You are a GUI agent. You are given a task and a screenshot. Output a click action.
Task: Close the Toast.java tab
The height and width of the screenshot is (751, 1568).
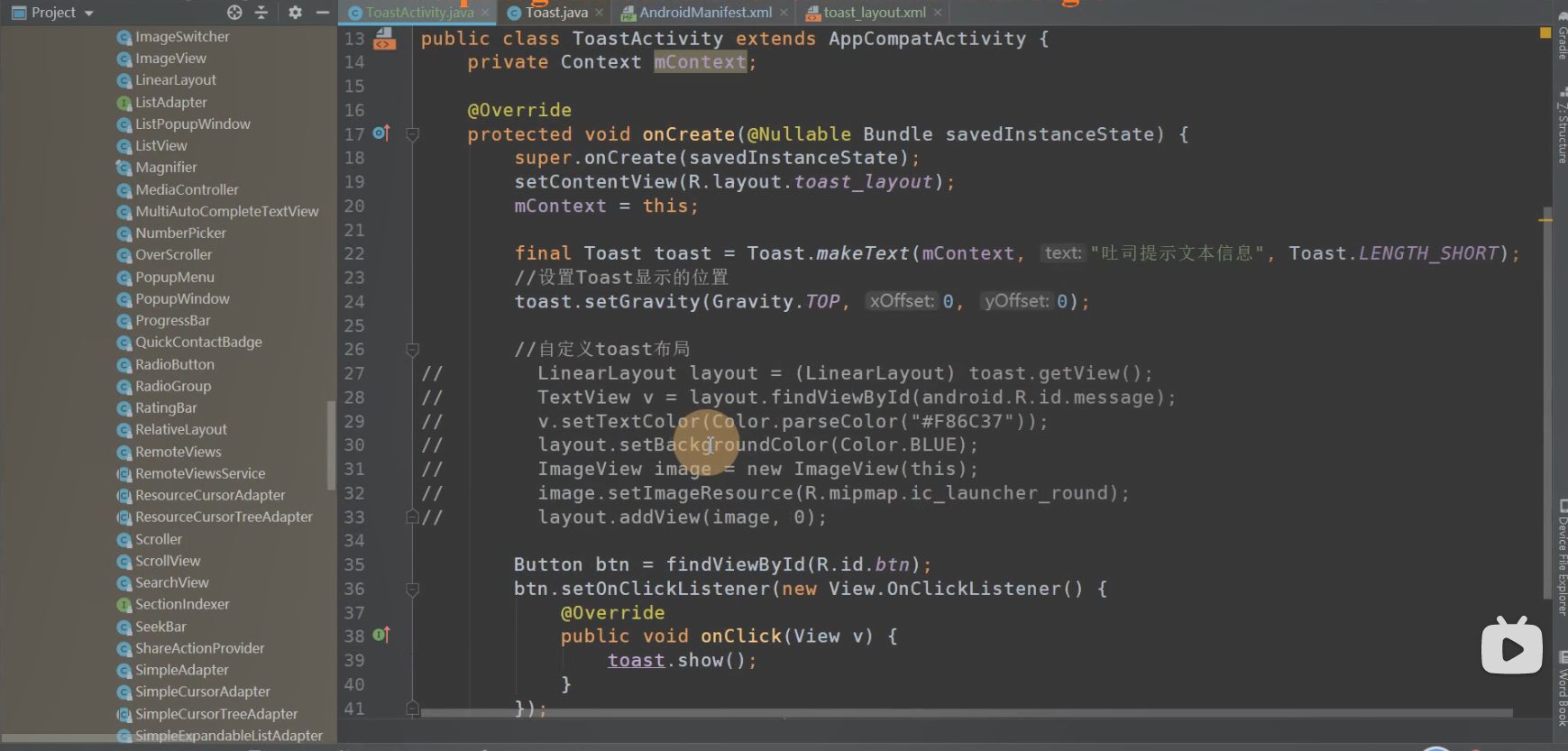pos(599,13)
